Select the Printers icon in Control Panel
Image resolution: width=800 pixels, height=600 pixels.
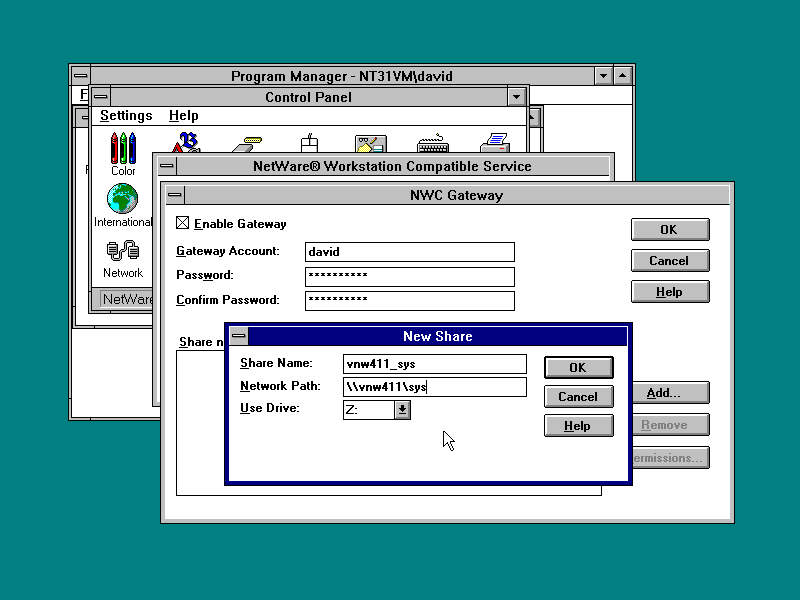[495, 142]
